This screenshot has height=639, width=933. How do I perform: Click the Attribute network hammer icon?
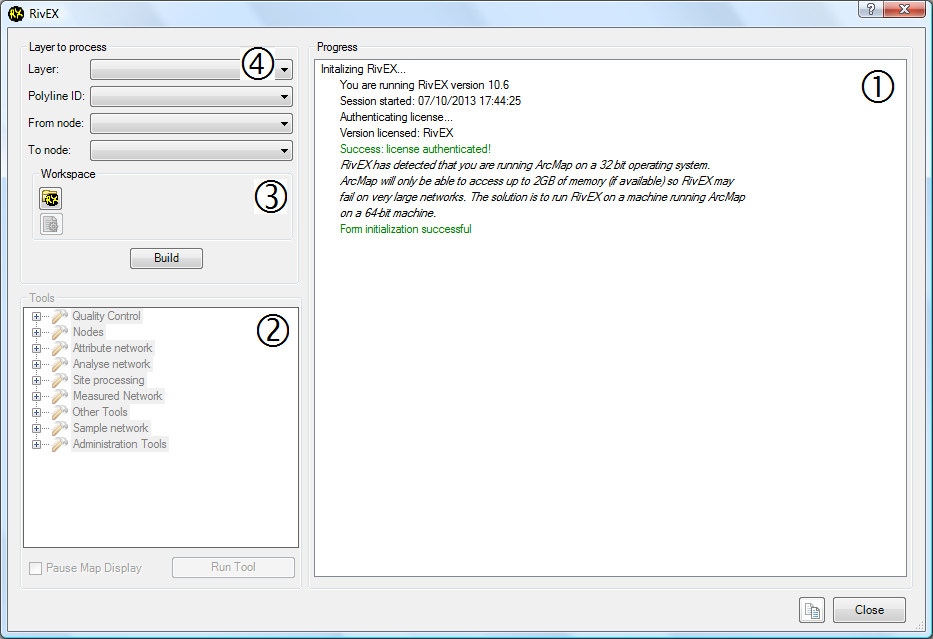tap(60, 348)
